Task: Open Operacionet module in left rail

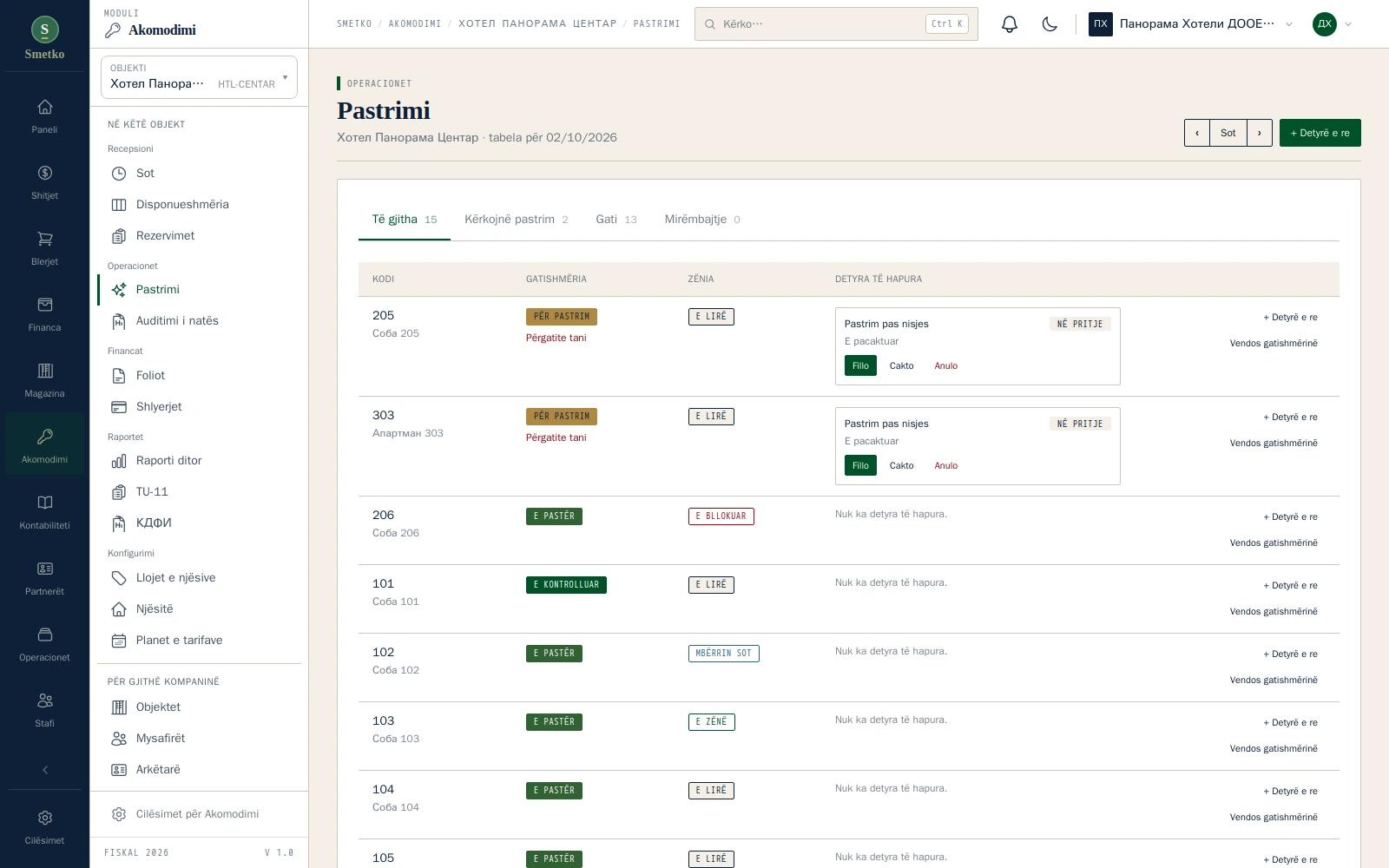Action: (44, 645)
